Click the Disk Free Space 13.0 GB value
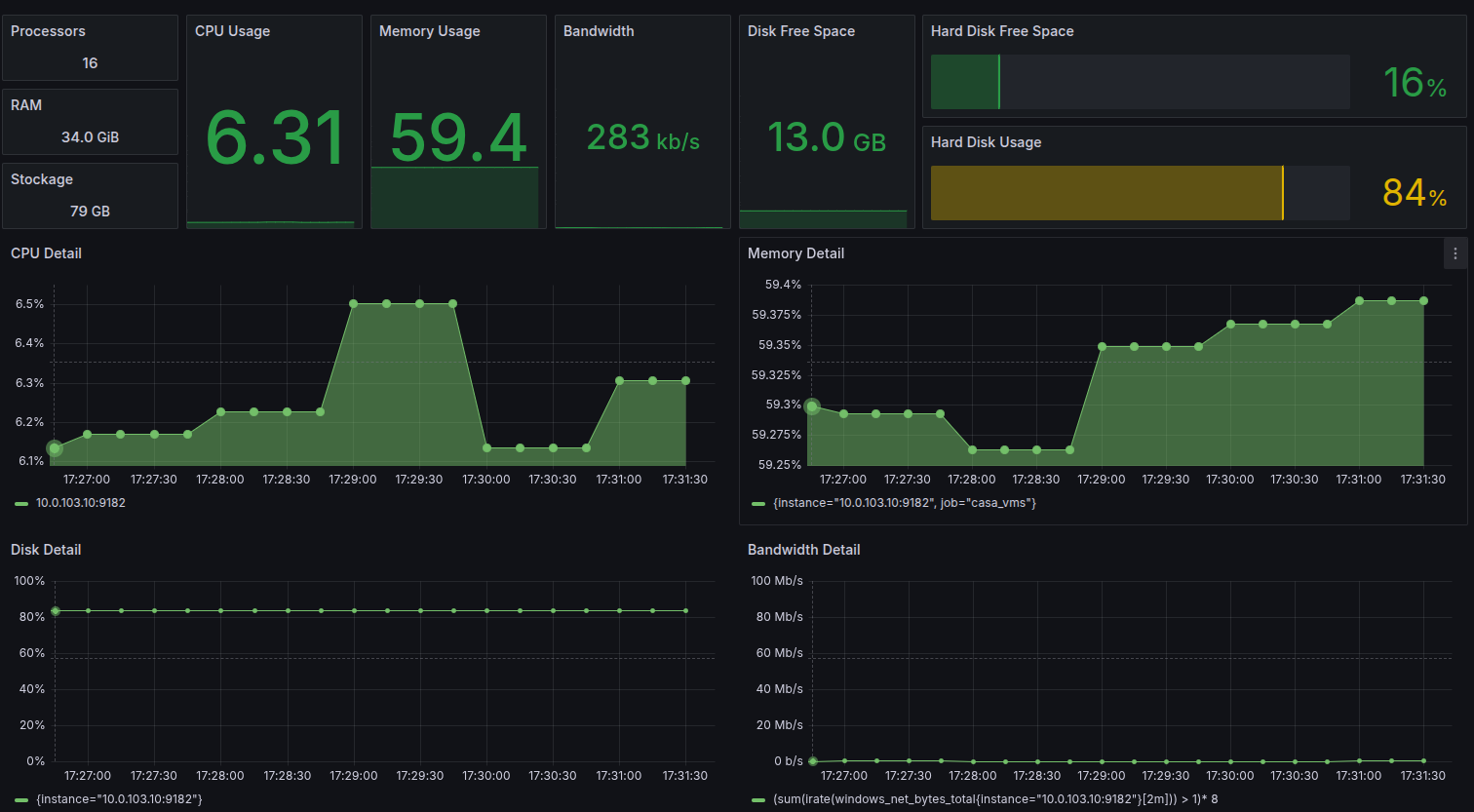This screenshot has height=812, width=1474. (x=826, y=137)
